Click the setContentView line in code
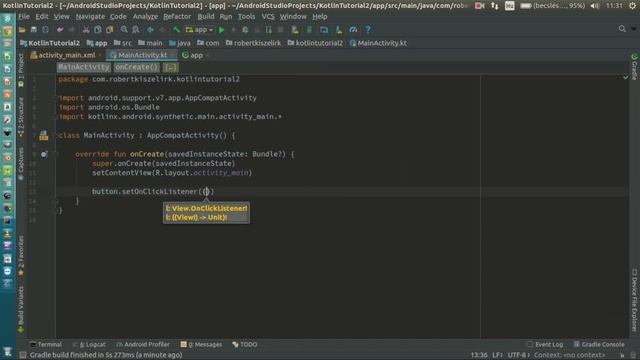The image size is (640, 360). pos(172,173)
